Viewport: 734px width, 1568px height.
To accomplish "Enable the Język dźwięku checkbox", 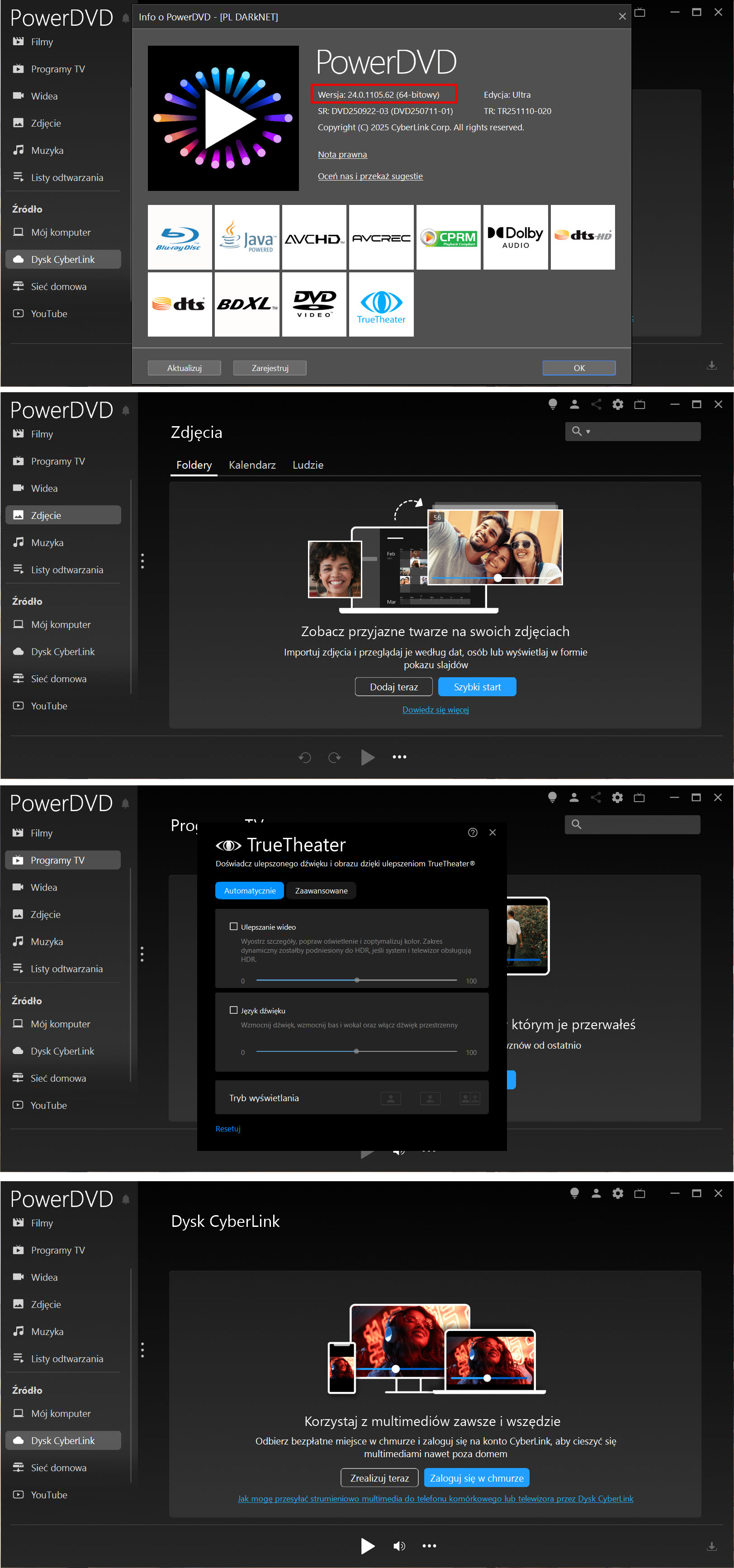I will point(233,1010).
